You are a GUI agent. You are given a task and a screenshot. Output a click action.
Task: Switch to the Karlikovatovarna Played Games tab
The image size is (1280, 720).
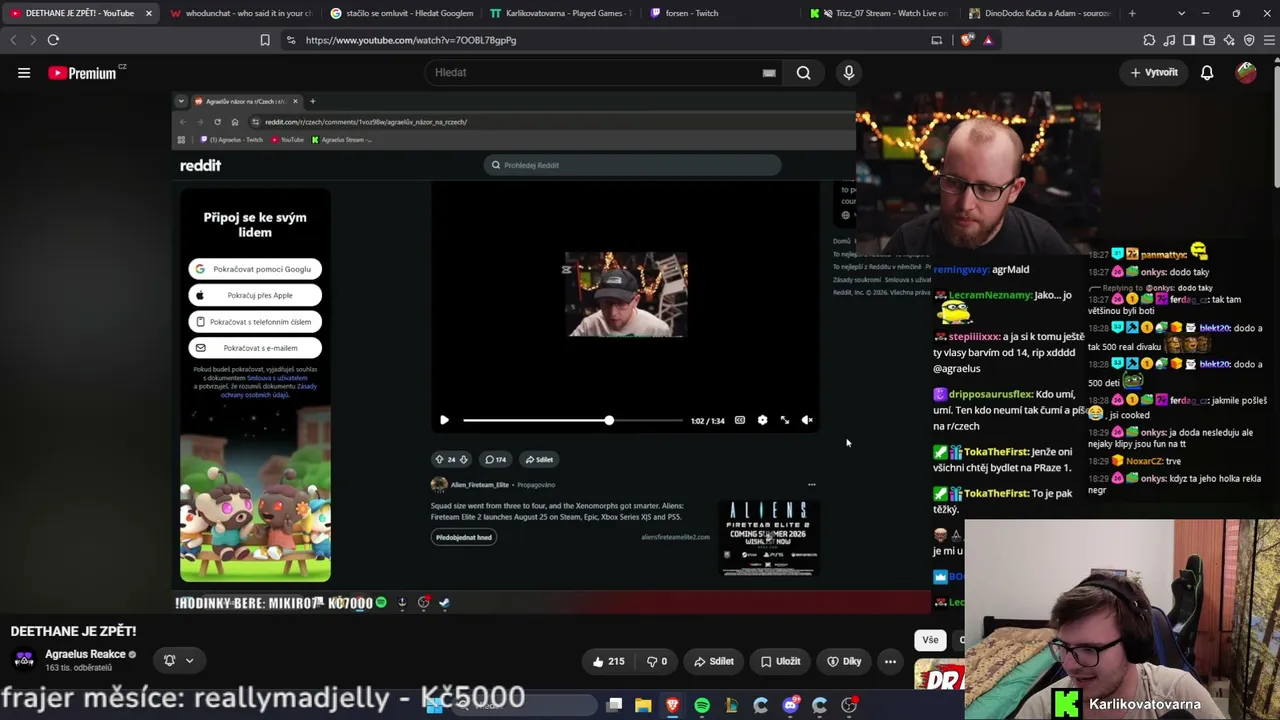pyautogui.click(x=560, y=13)
